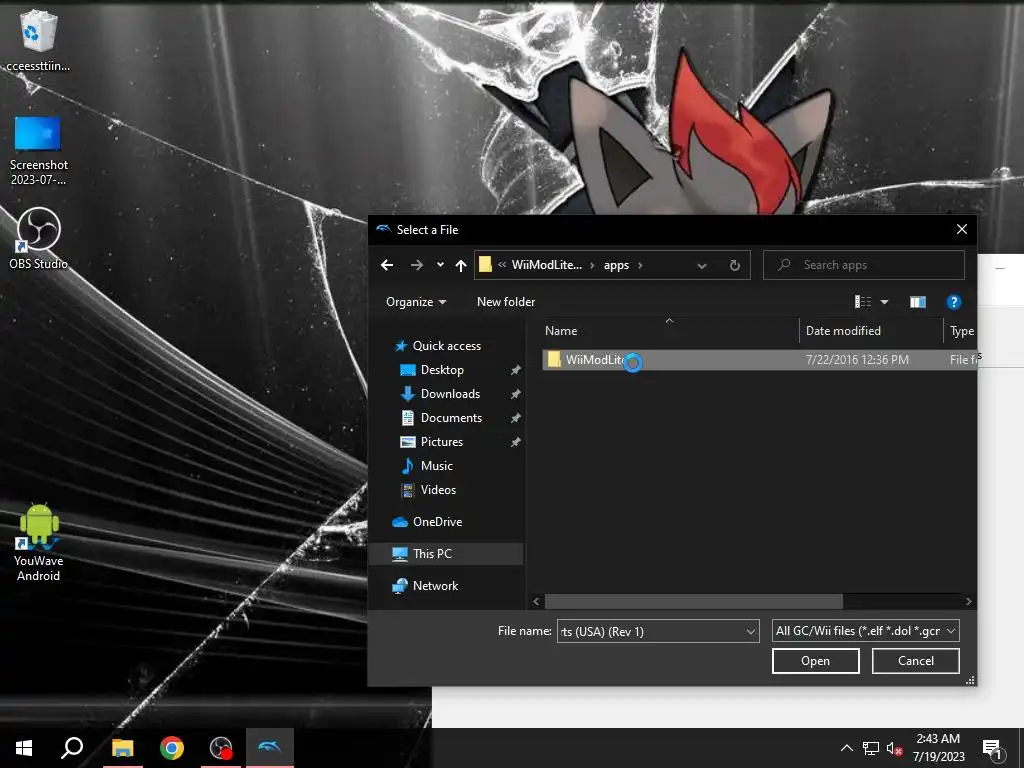Click the scroll left arrow of file list
1024x768 pixels.
536,601
